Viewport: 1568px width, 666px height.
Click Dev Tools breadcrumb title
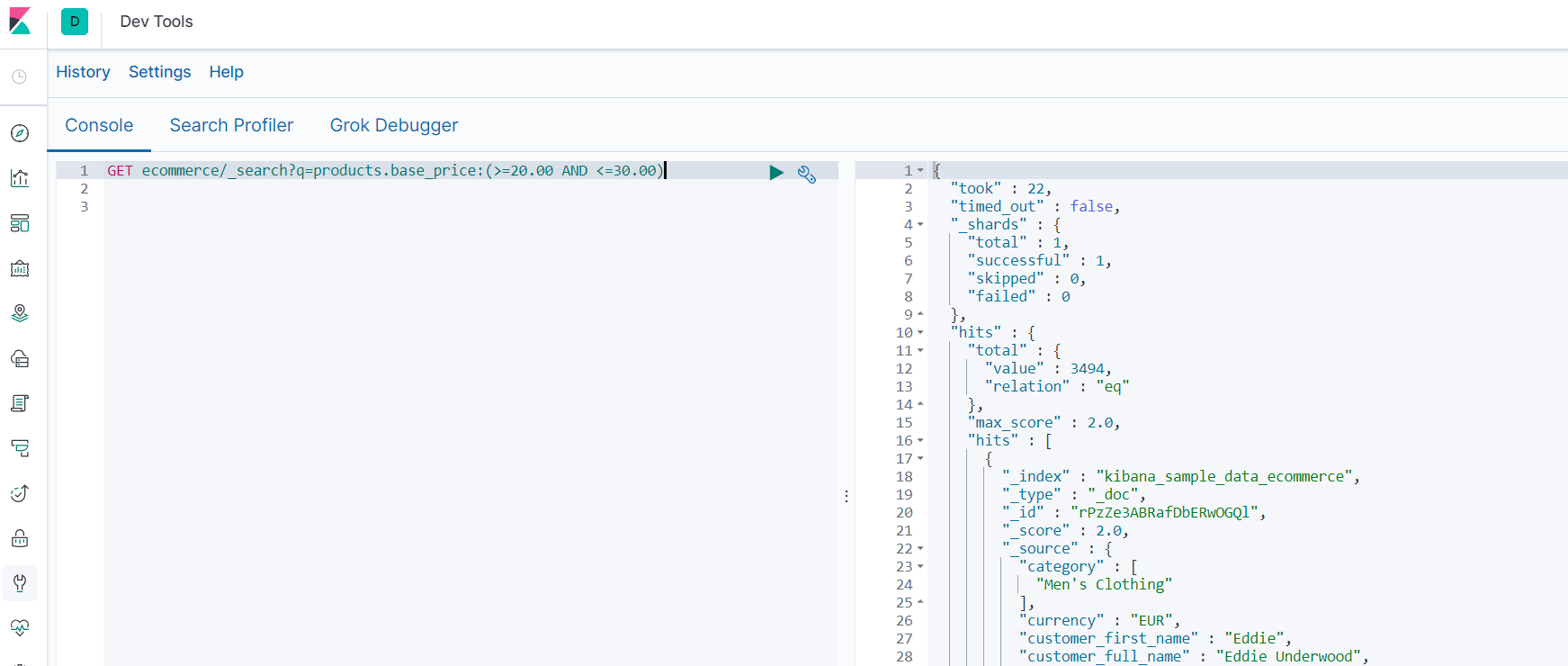click(157, 22)
